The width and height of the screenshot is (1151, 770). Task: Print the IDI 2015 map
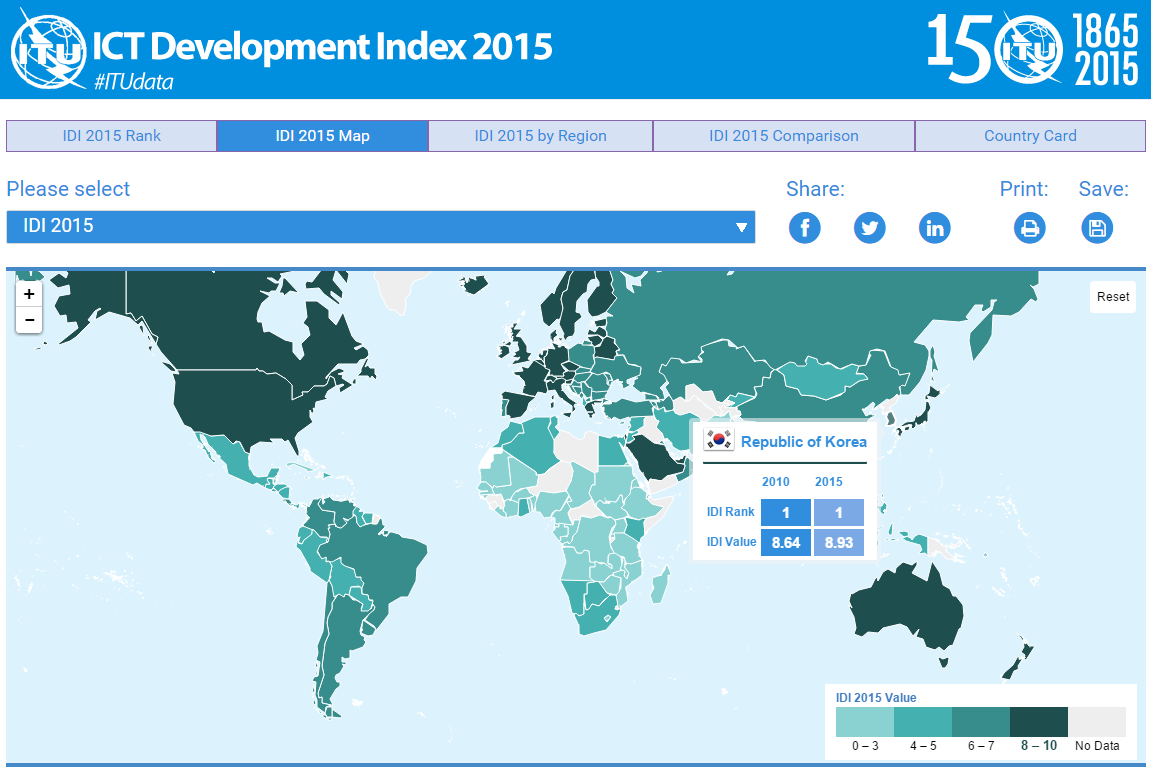[x=1030, y=227]
